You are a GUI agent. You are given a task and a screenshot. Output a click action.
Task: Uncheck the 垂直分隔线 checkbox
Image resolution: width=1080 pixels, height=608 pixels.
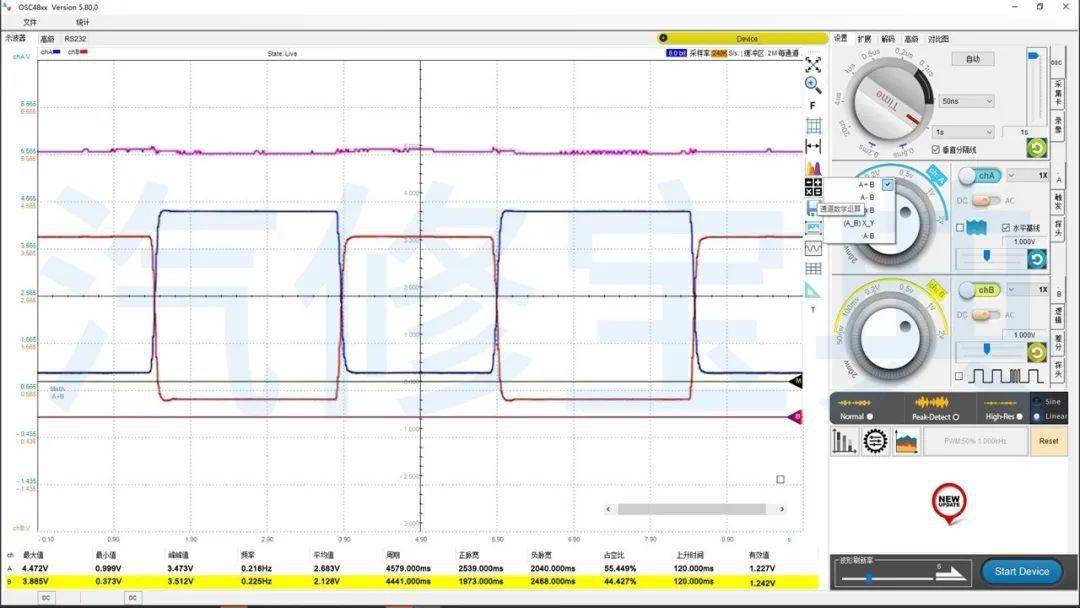pos(935,149)
